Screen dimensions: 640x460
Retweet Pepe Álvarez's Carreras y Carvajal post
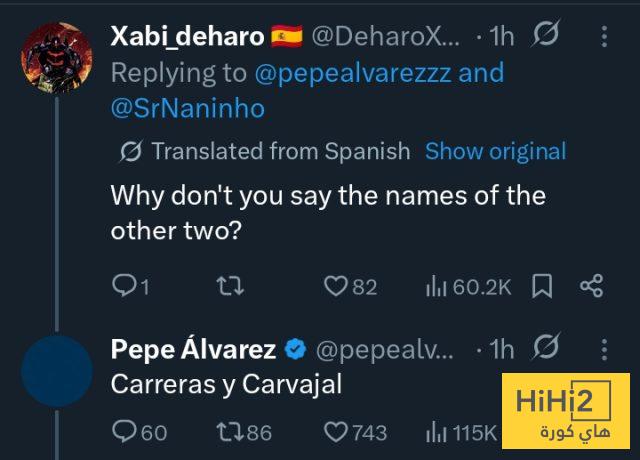click(229, 432)
